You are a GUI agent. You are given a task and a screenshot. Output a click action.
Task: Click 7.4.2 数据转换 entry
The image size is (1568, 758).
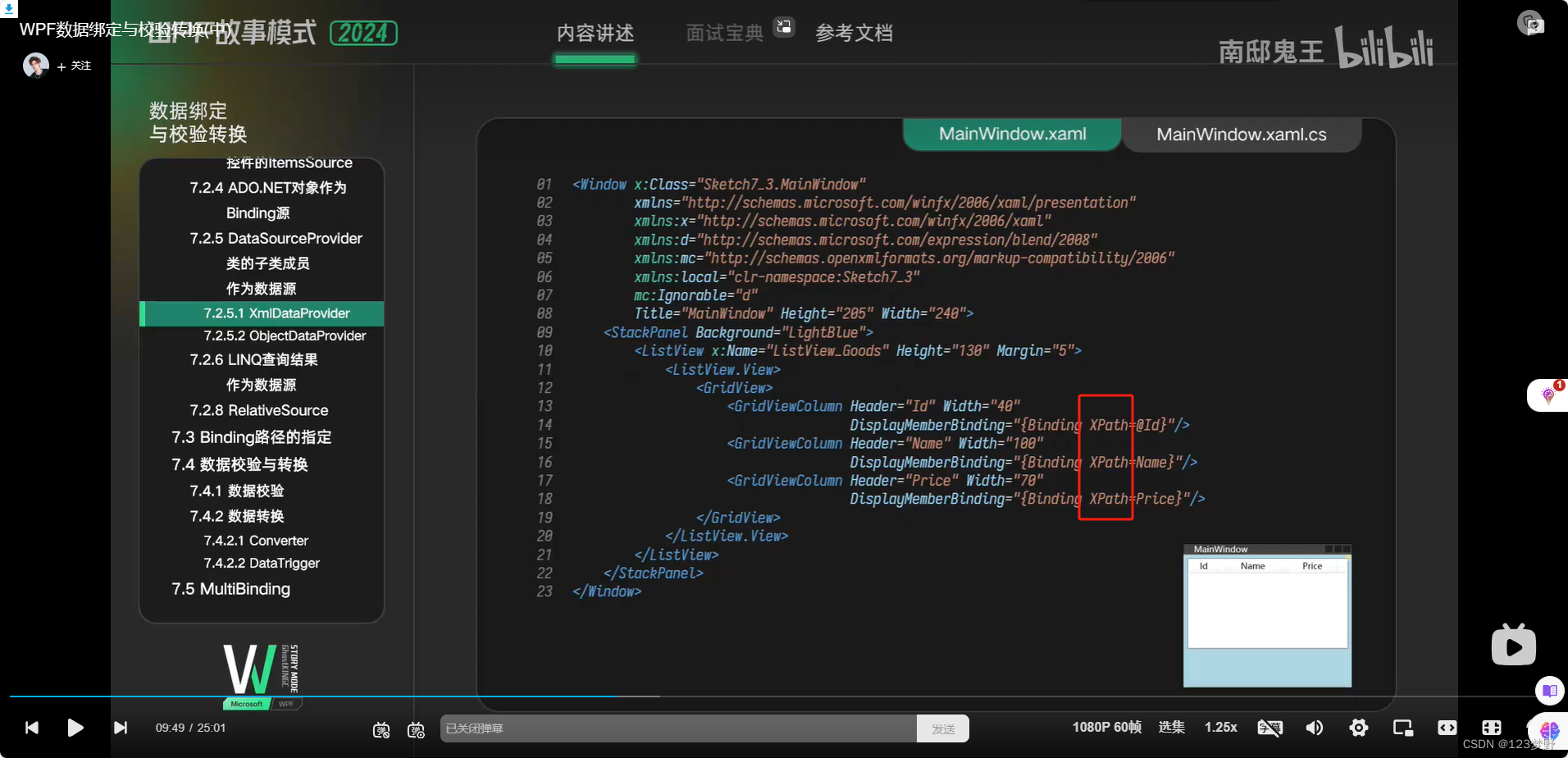tap(236, 516)
